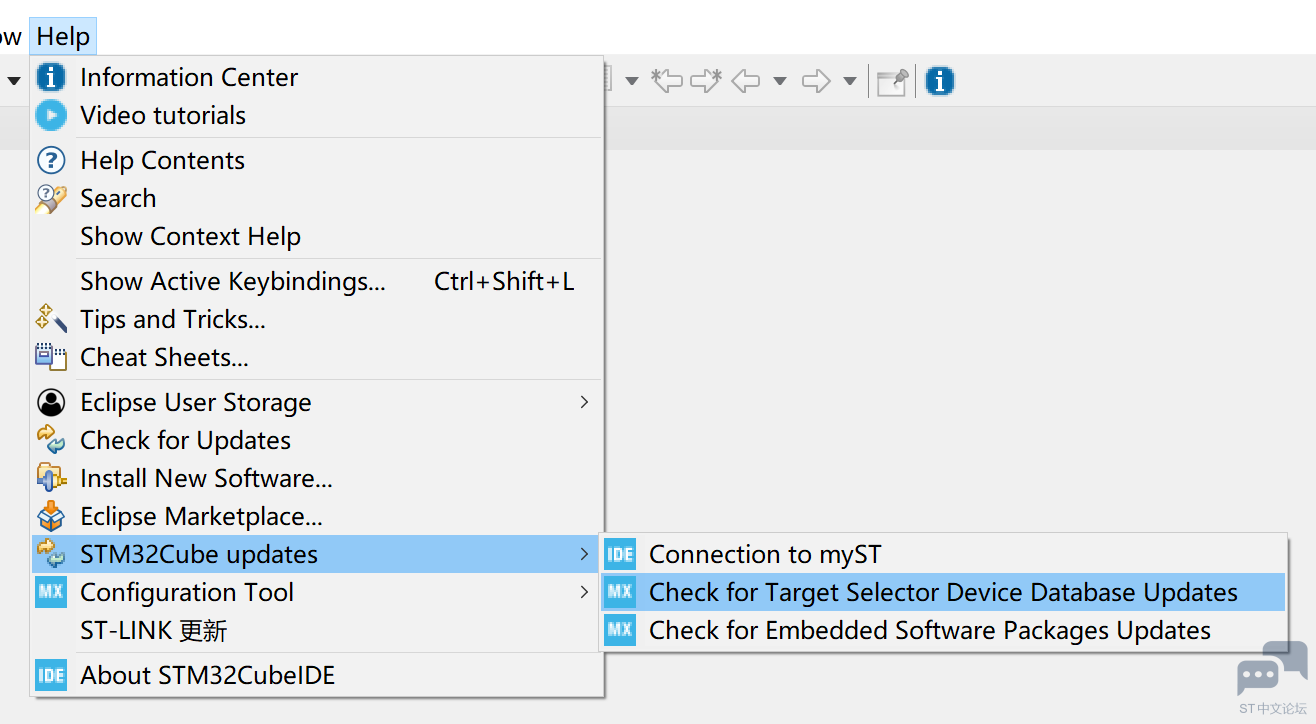Choose Connection to myST in submenu

tap(943, 554)
